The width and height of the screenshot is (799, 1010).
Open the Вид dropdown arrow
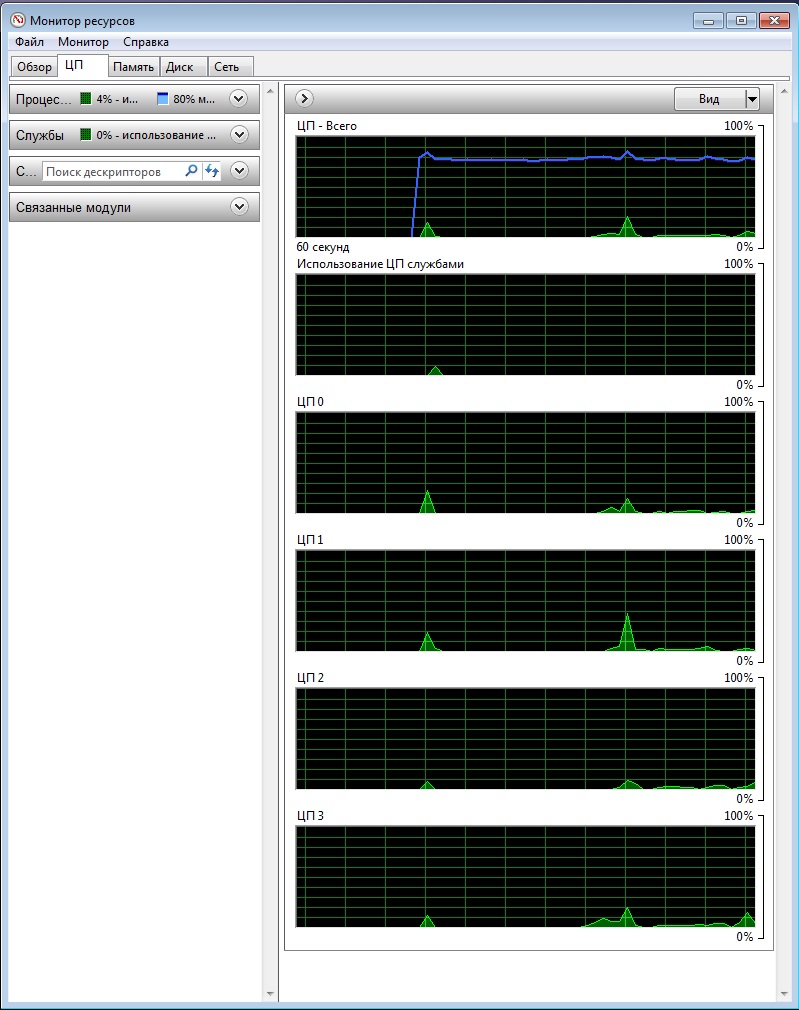pyautogui.click(x=752, y=99)
